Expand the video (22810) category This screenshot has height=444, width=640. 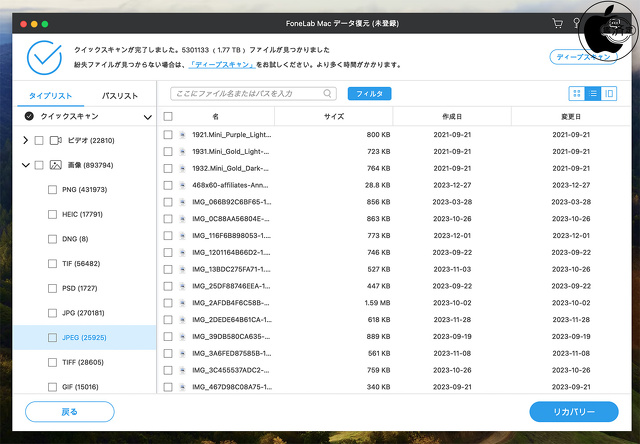[25, 140]
